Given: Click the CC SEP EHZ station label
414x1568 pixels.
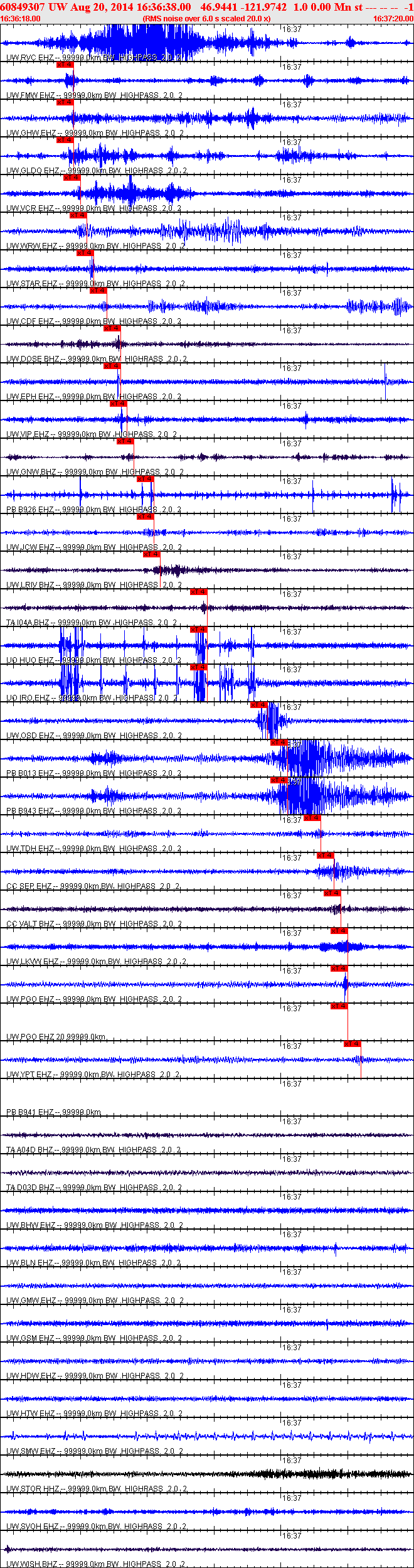Looking at the screenshot, I should point(93,886).
